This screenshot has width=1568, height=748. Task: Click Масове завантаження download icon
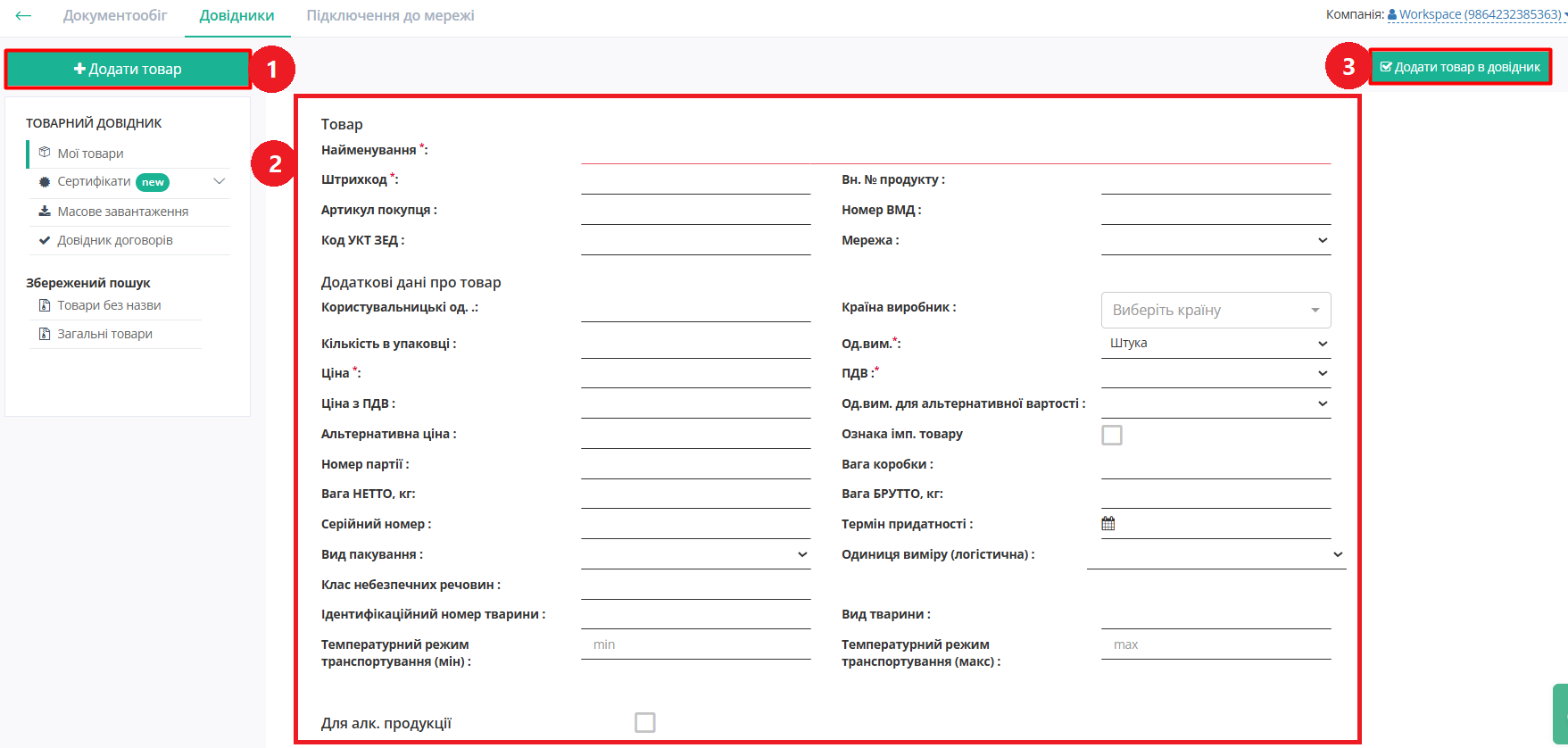[x=45, y=212]
